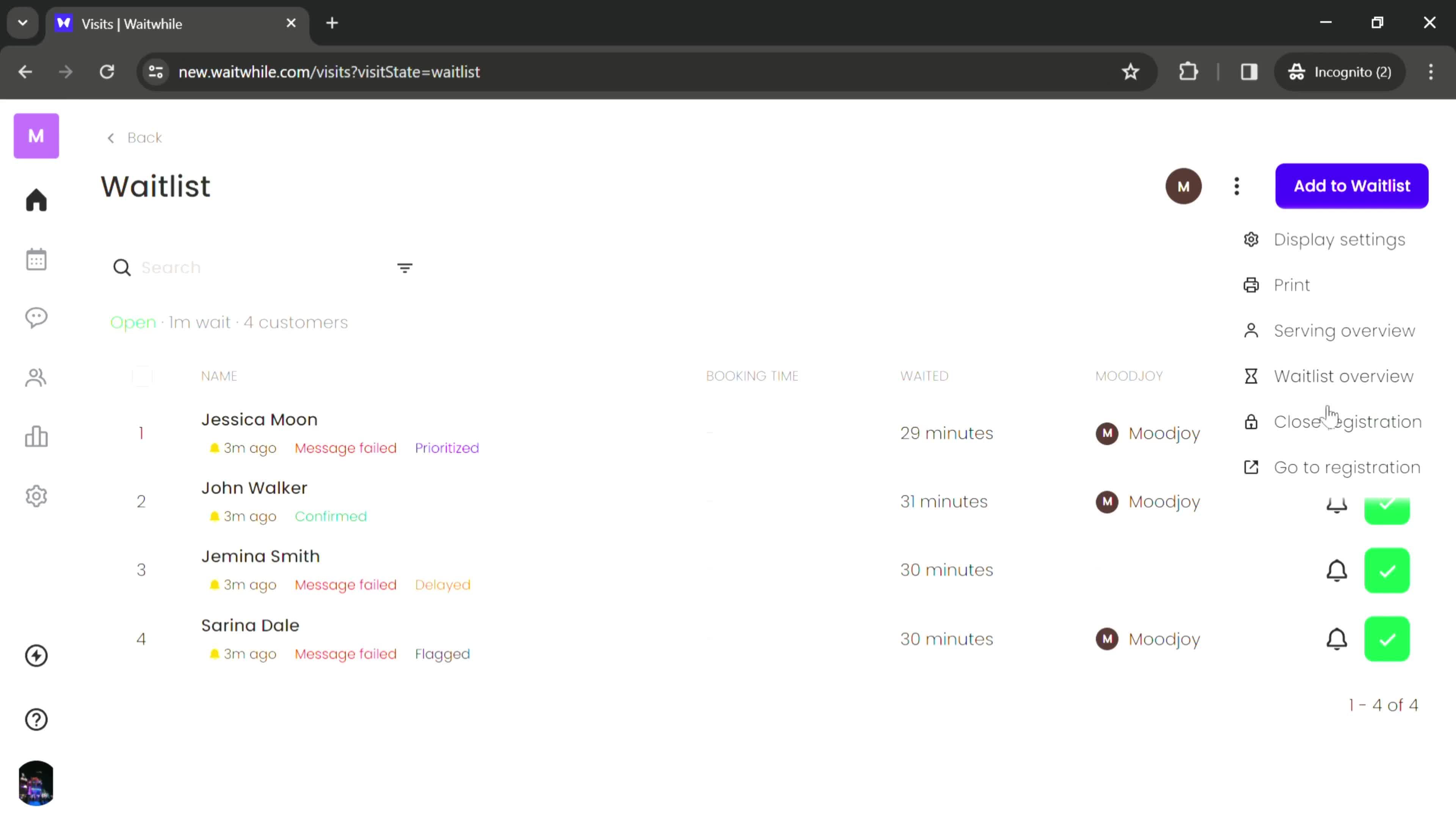Toggle the select-all checkbox in table header
Viewport: 1456px width, 819px height.
click(x=142, y=377)
